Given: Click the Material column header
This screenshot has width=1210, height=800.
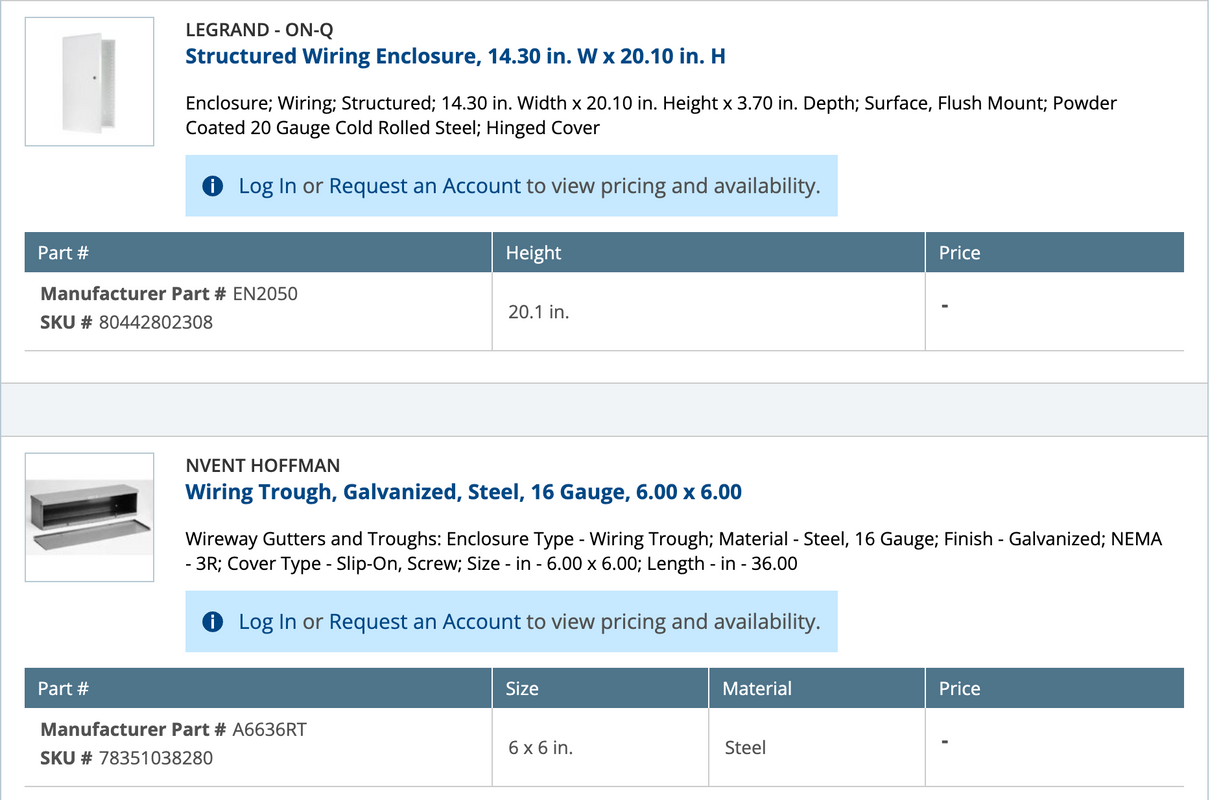Looking at the screenshot, I should tap(817, 689).
